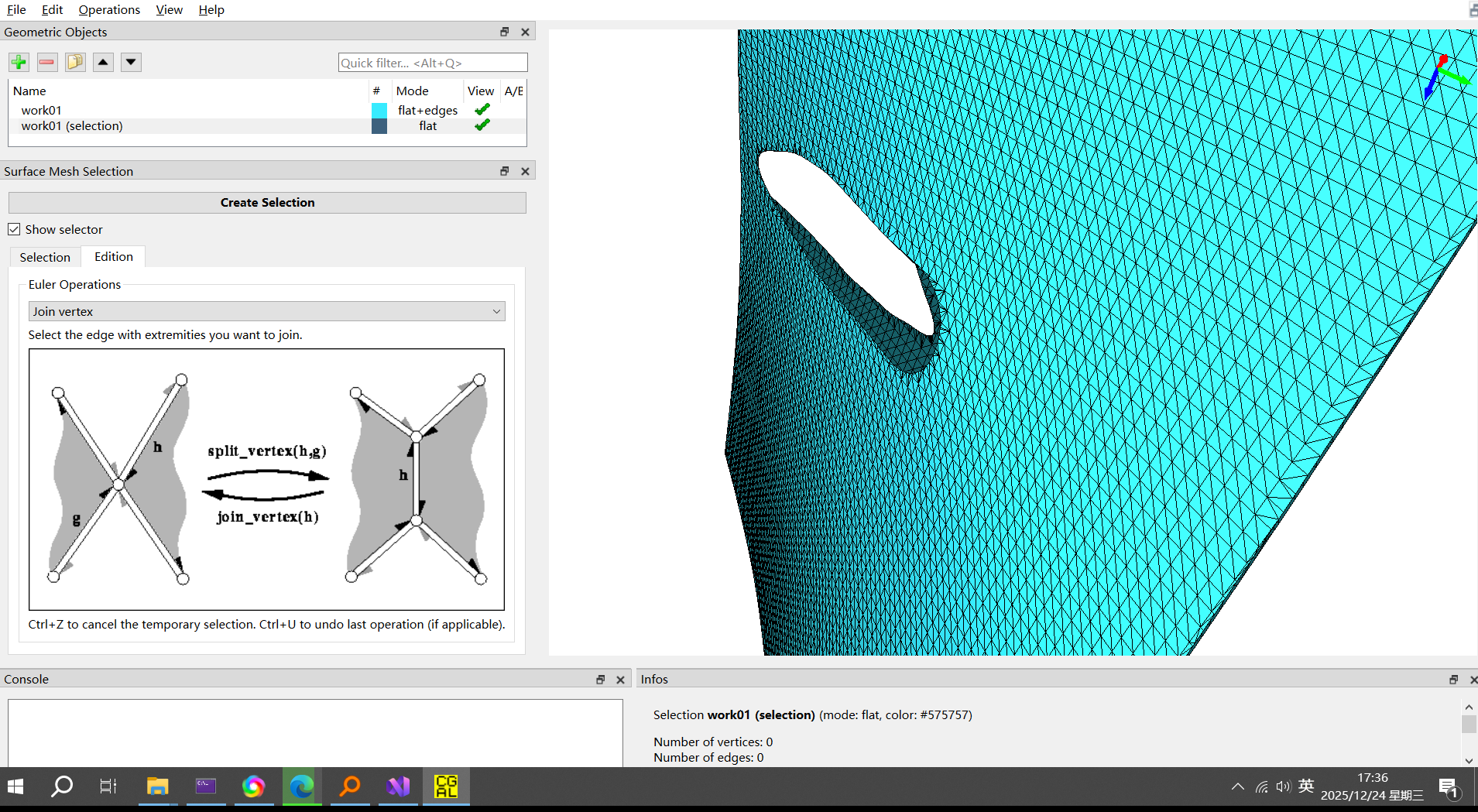Toggle visibility checkmark of work01
This screenshot has height=812, width=1478.
[x=482, y=110]
